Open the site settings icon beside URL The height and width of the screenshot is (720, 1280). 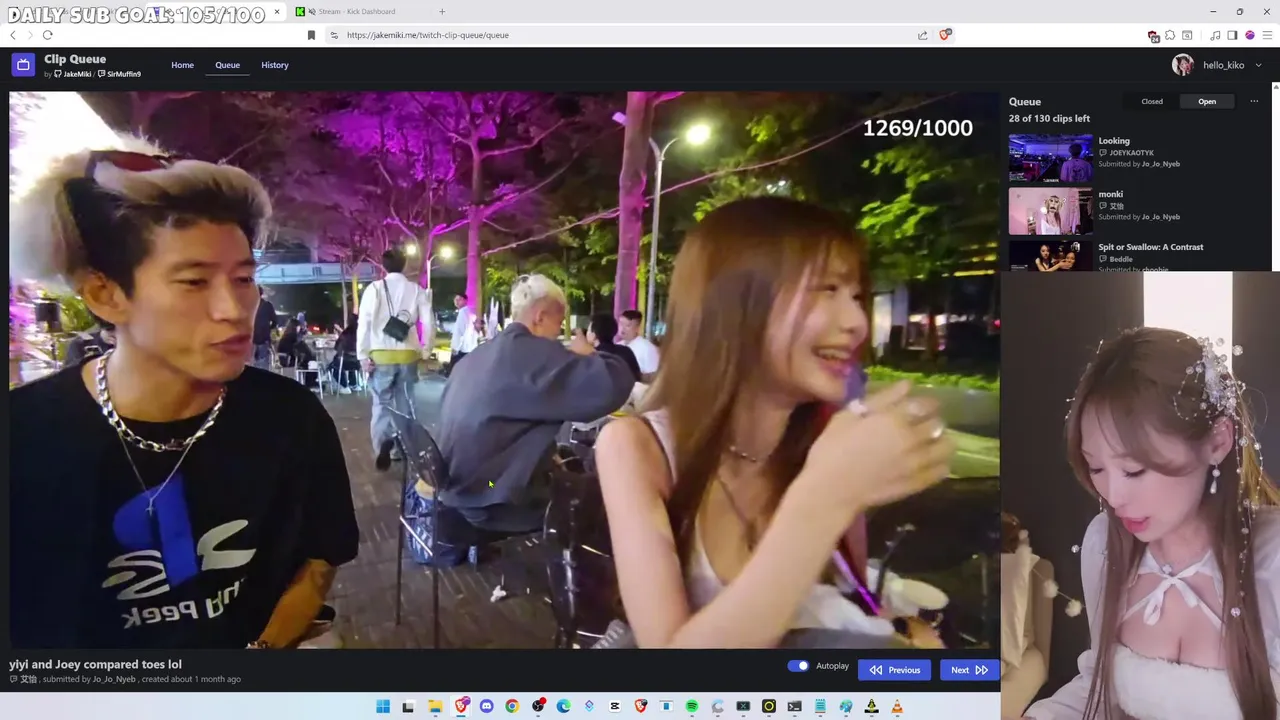[x=334, y=35]
